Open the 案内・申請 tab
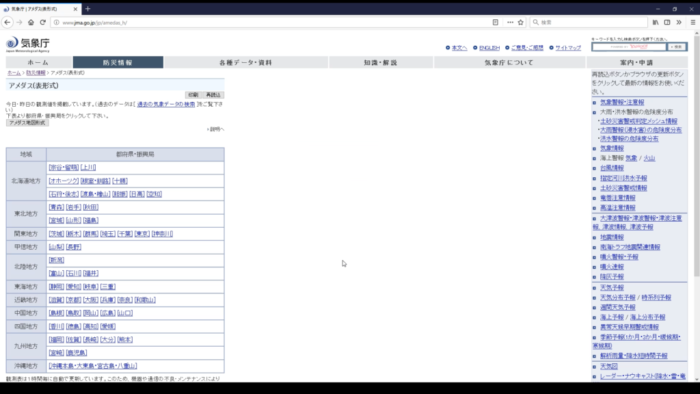Image resolution: width=700 pixels, height=394 pixels. 637,62
